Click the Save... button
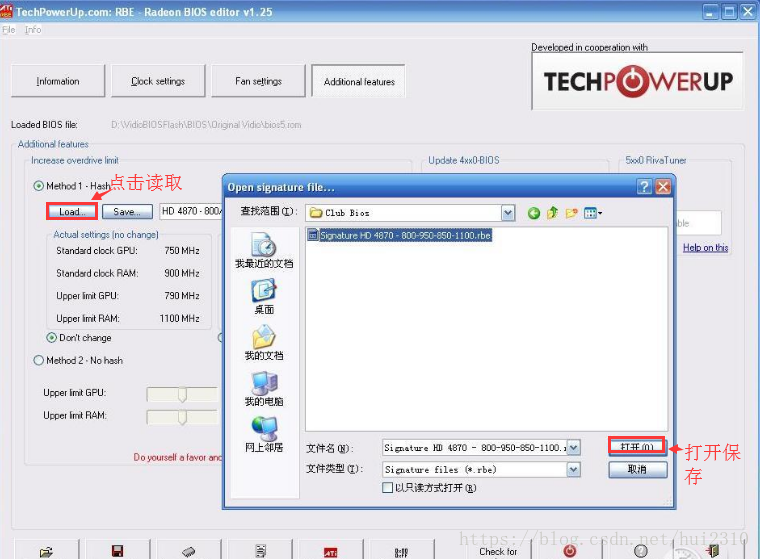 click(x=127, y=211)
